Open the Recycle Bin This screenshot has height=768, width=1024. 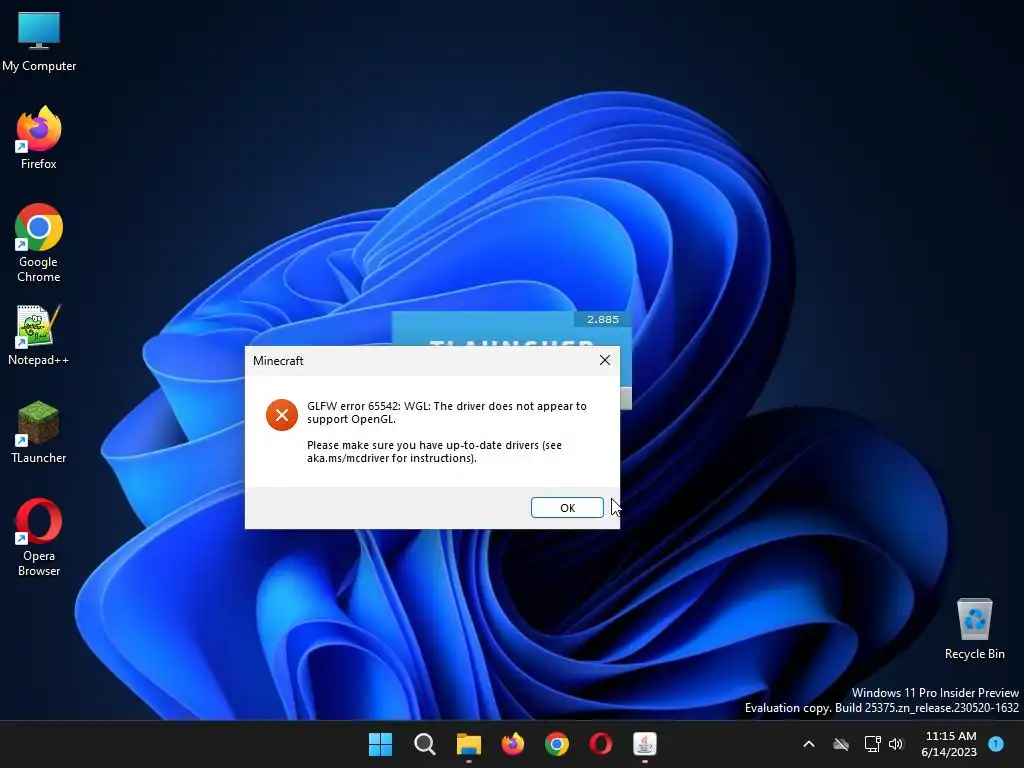[x=974, y=629]
